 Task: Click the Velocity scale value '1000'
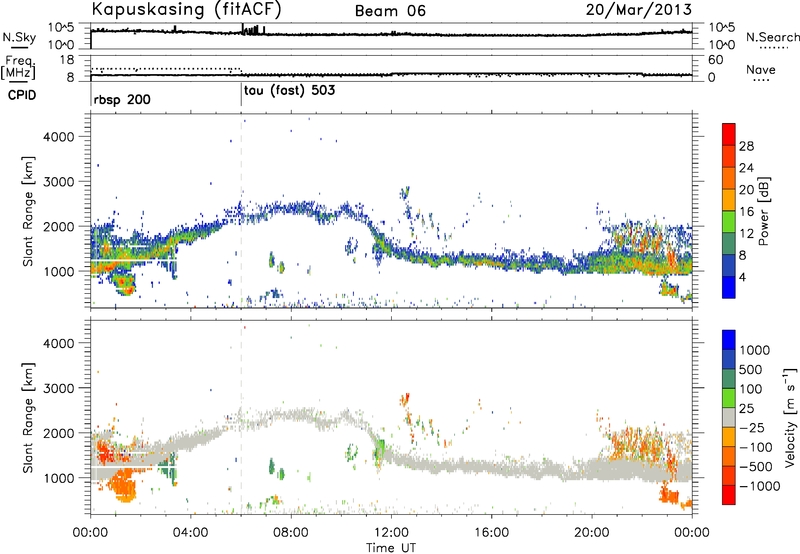coord(755,350)
